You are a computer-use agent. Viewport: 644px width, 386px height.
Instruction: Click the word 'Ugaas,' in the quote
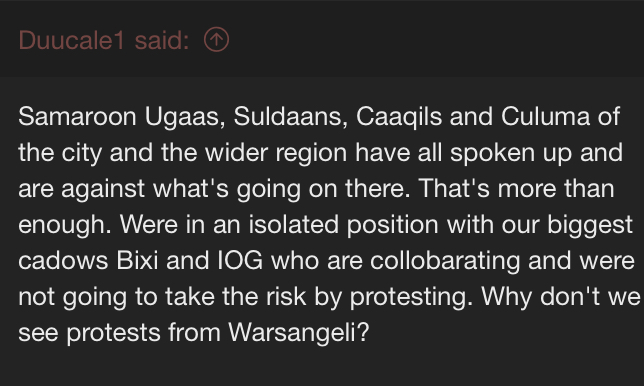tap(185, 116)
